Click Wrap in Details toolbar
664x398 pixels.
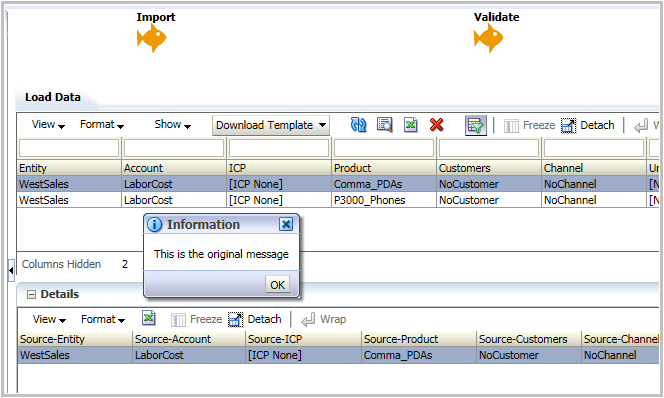tap(324, 319)
